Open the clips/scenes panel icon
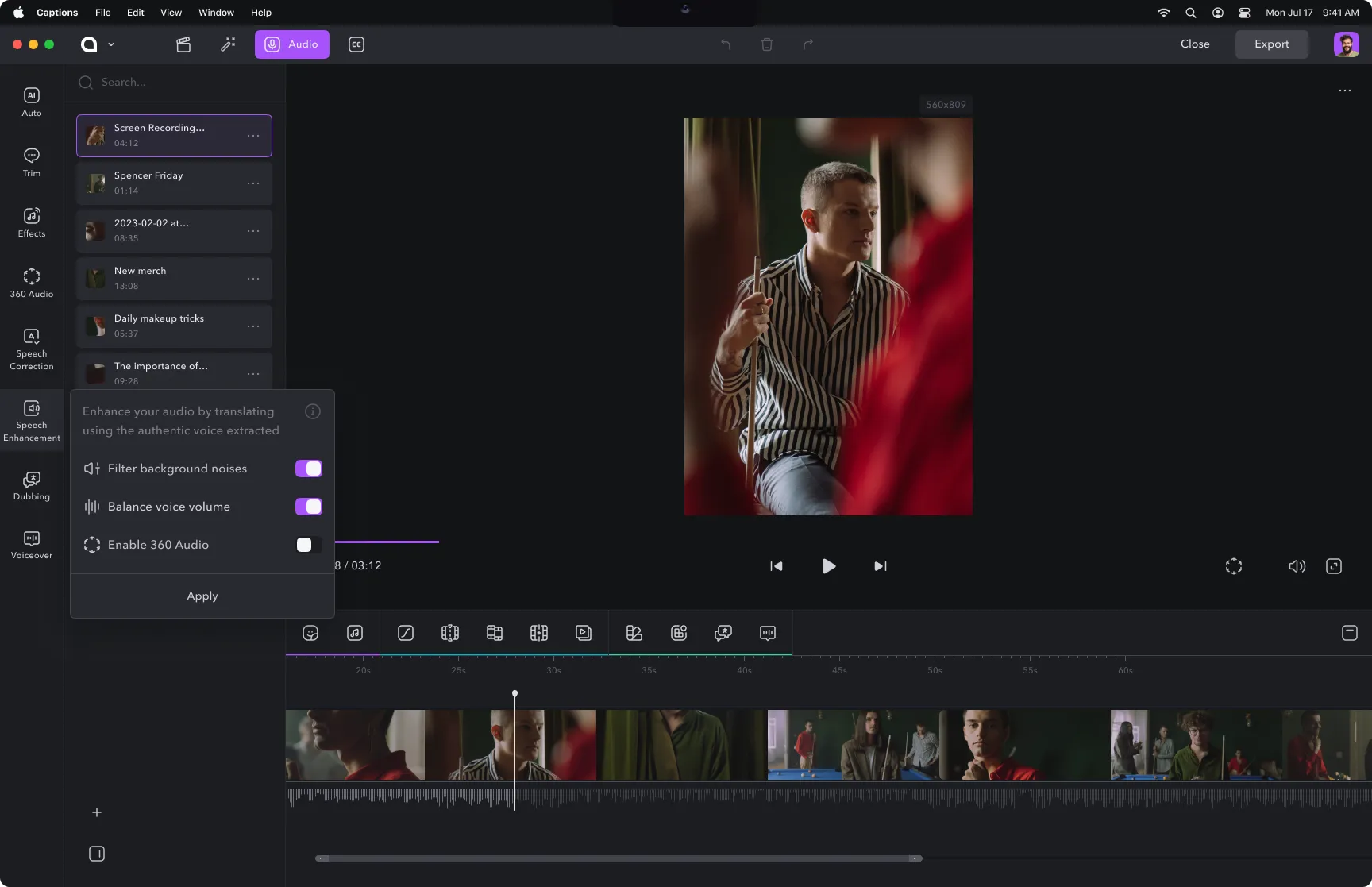The height and width of the screenshot is (887, 1372). click(183, 44)
